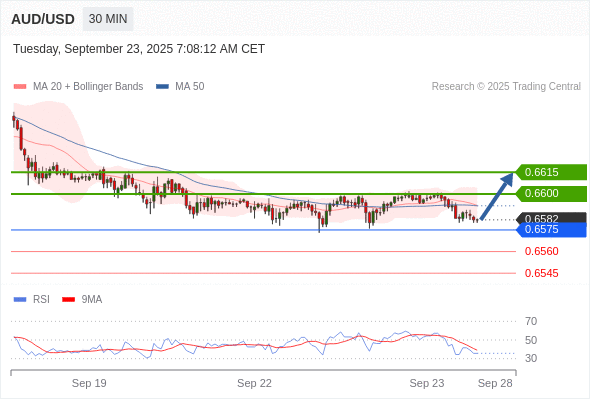Click the AUD/USD pair title
This screenshot has width=590, height=400.
click(x=43, y=19)
